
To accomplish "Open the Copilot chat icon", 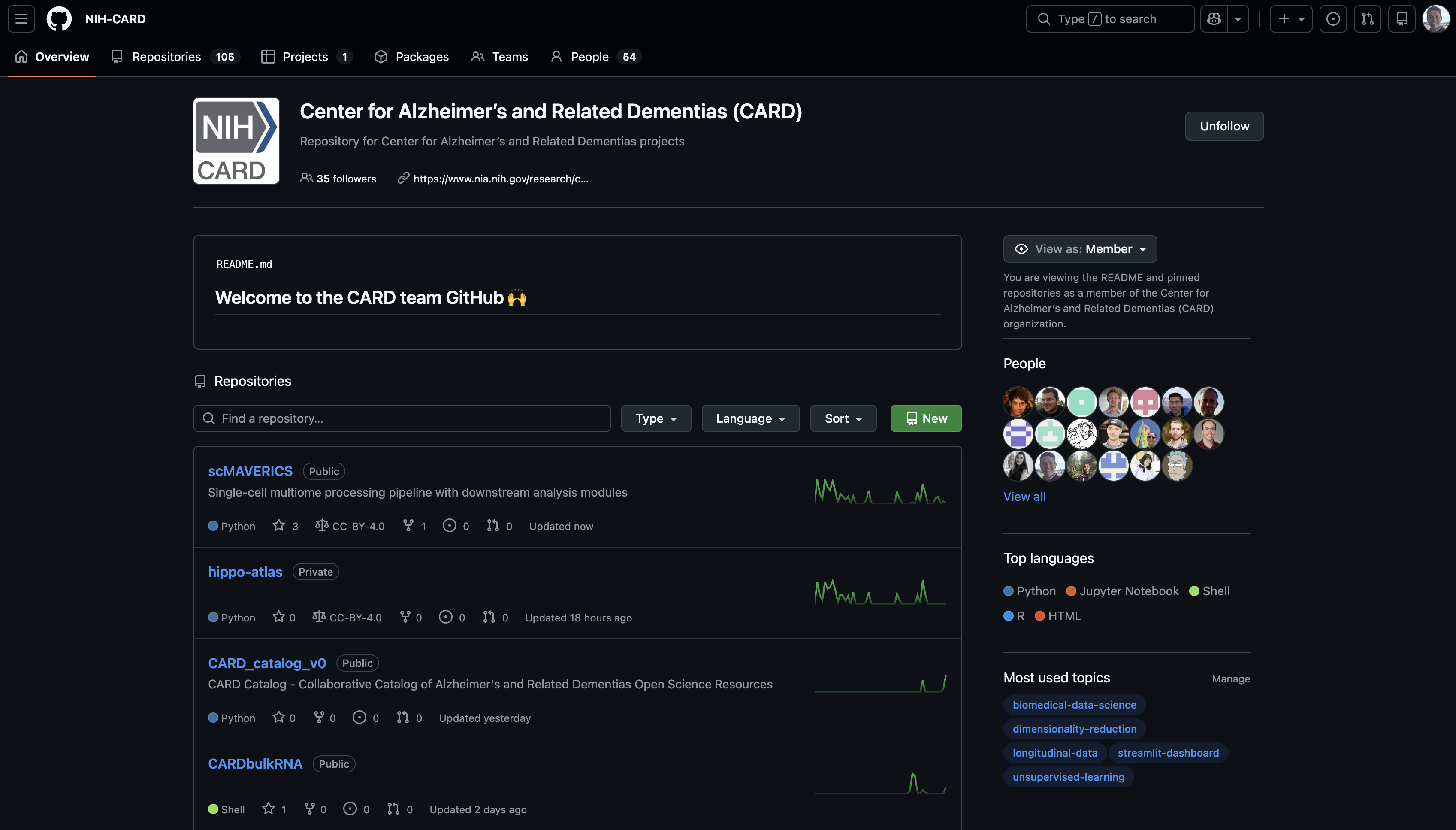I will point(1214,19).
